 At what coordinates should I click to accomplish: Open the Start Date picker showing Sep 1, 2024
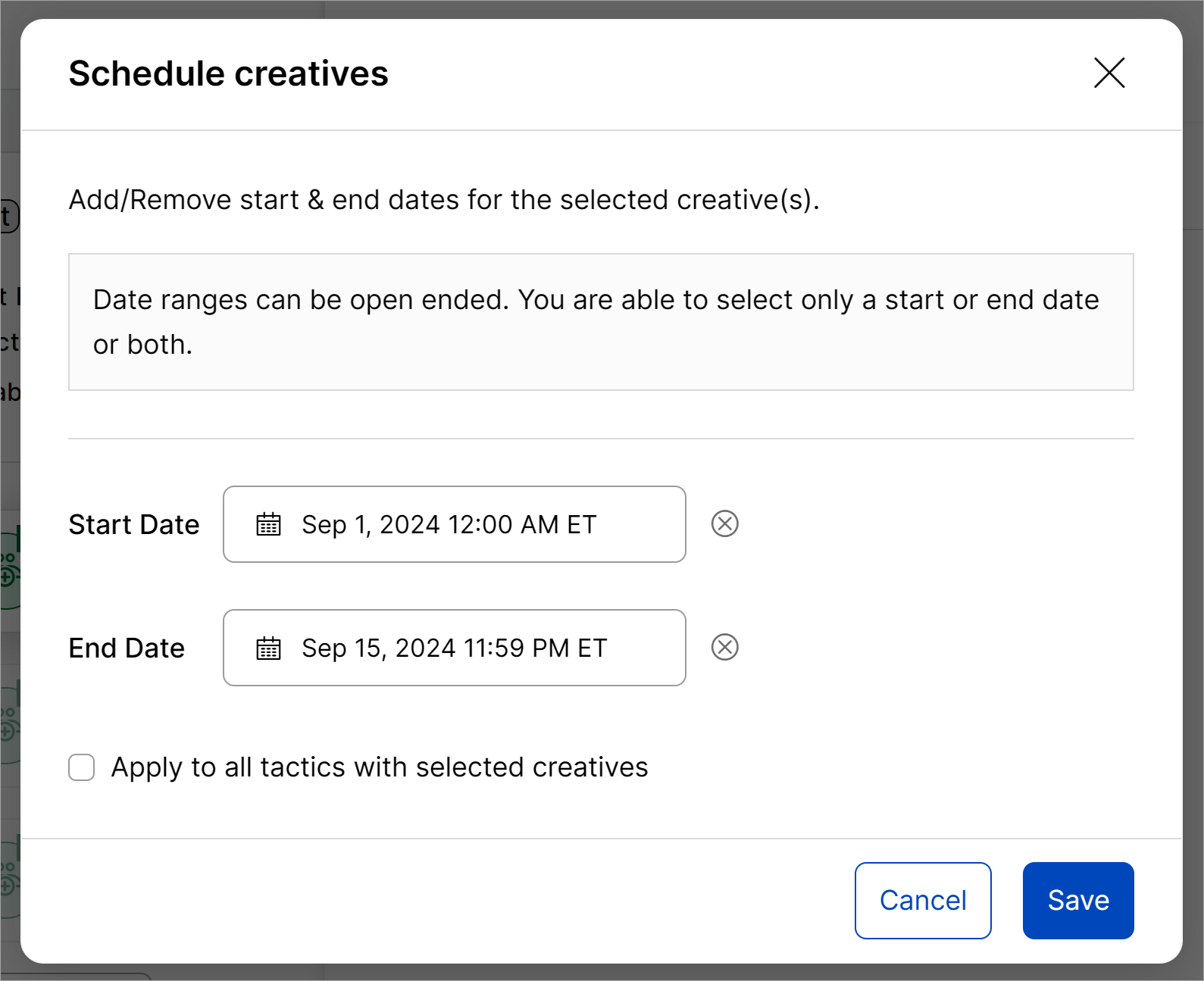point(454,524)
